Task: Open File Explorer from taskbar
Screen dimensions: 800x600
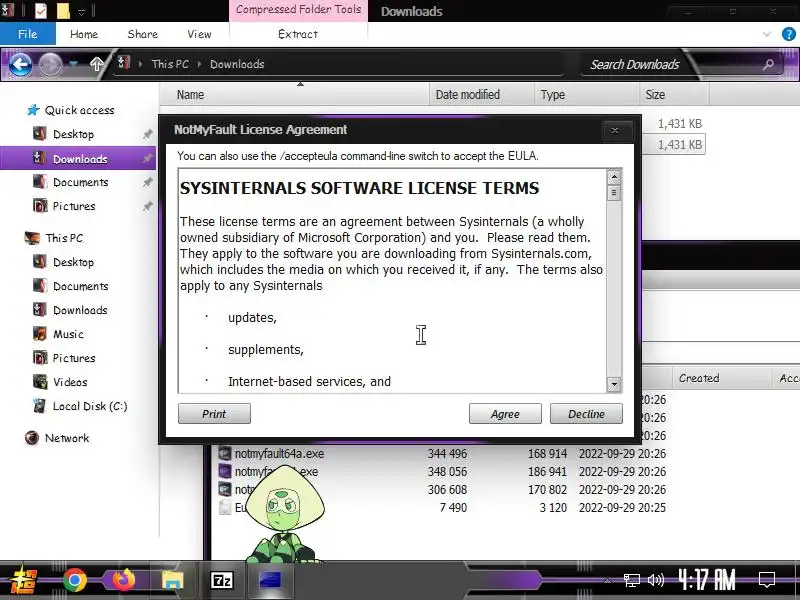Action: tap(172, 581)
